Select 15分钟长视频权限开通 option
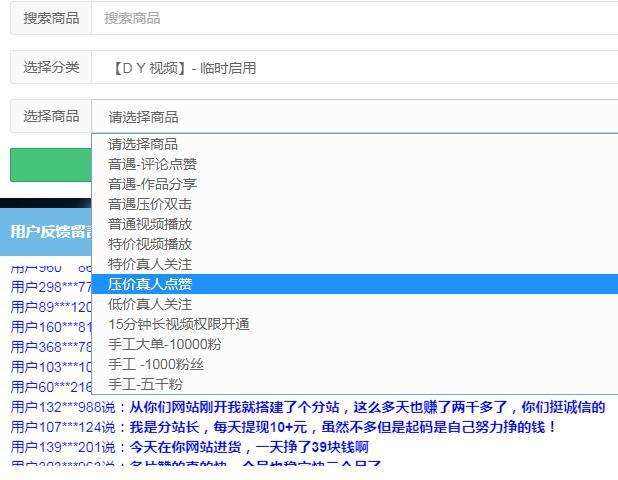This screenshot has width=618, height=480. [179, 324]
